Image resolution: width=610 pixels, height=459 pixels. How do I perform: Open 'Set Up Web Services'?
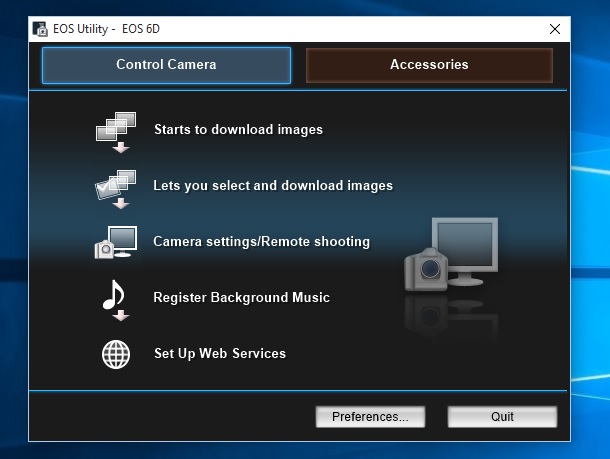coord(220,354)
